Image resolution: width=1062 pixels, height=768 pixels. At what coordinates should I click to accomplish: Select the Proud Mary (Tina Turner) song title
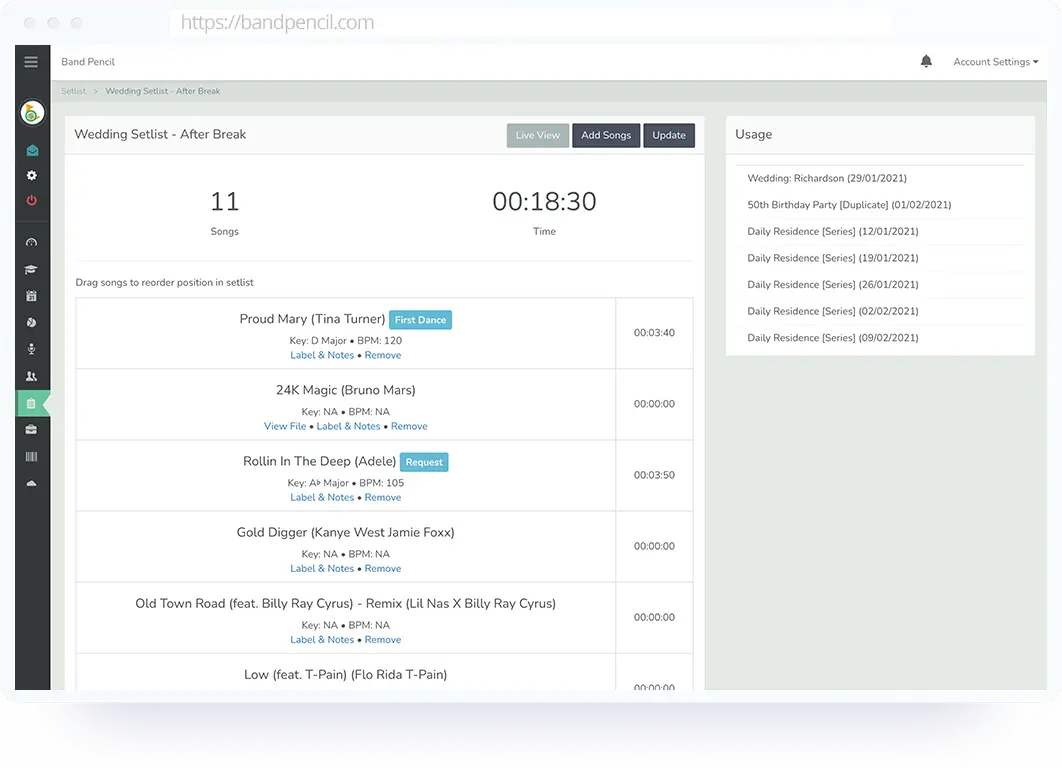tap(312, 319)
